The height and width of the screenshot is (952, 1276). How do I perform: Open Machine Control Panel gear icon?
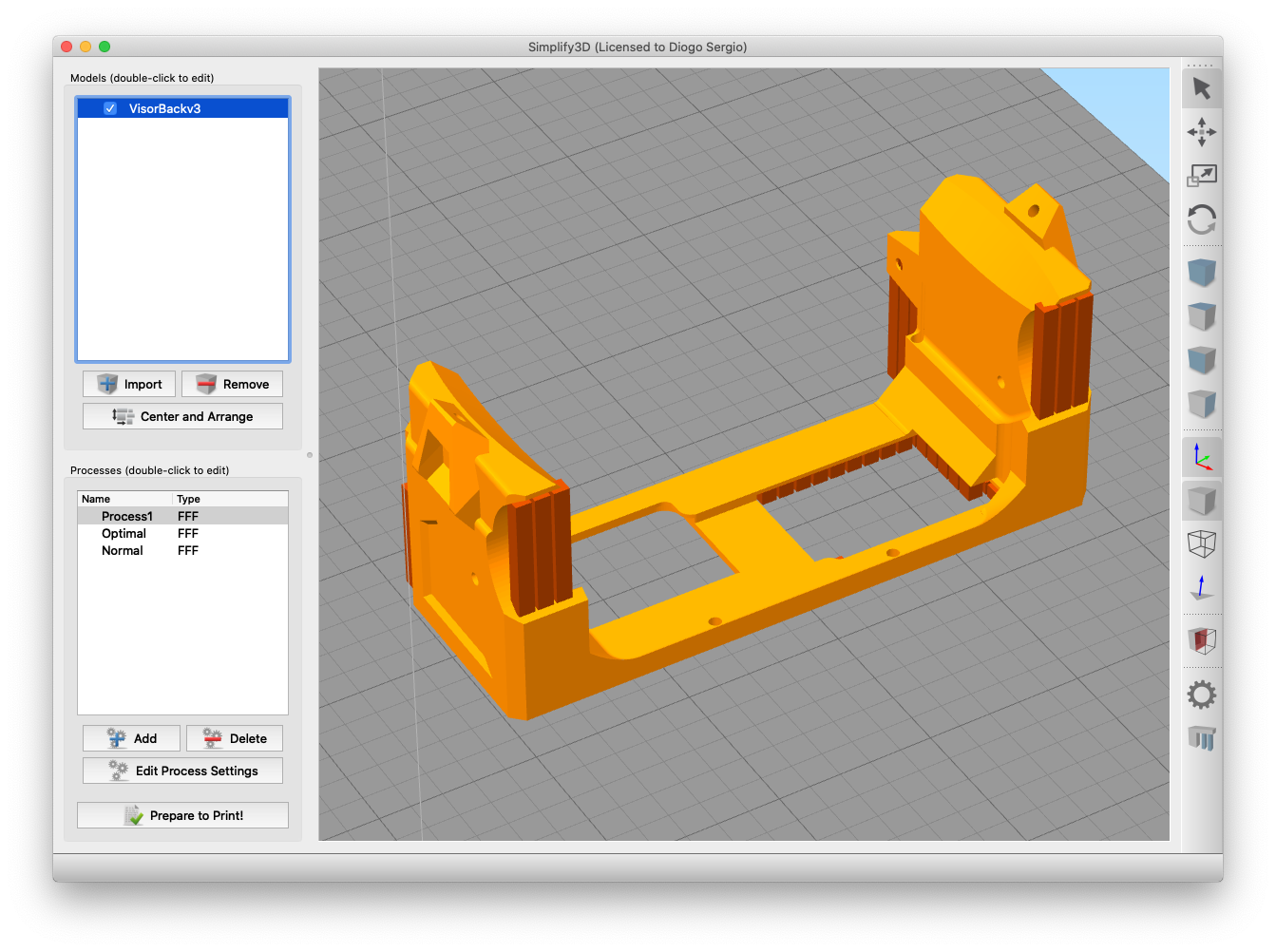pyautogui.click(x=1202, y=695)
